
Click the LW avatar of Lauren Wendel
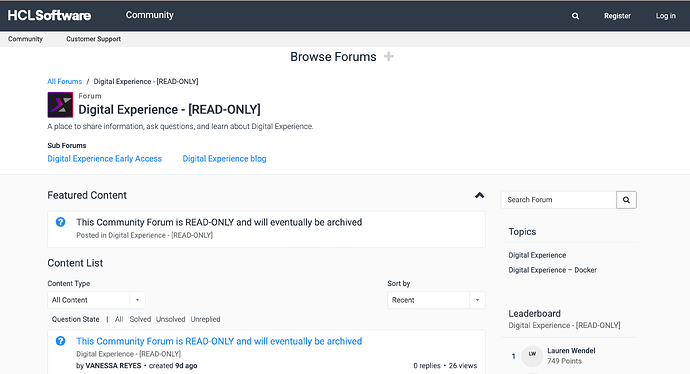532,356
